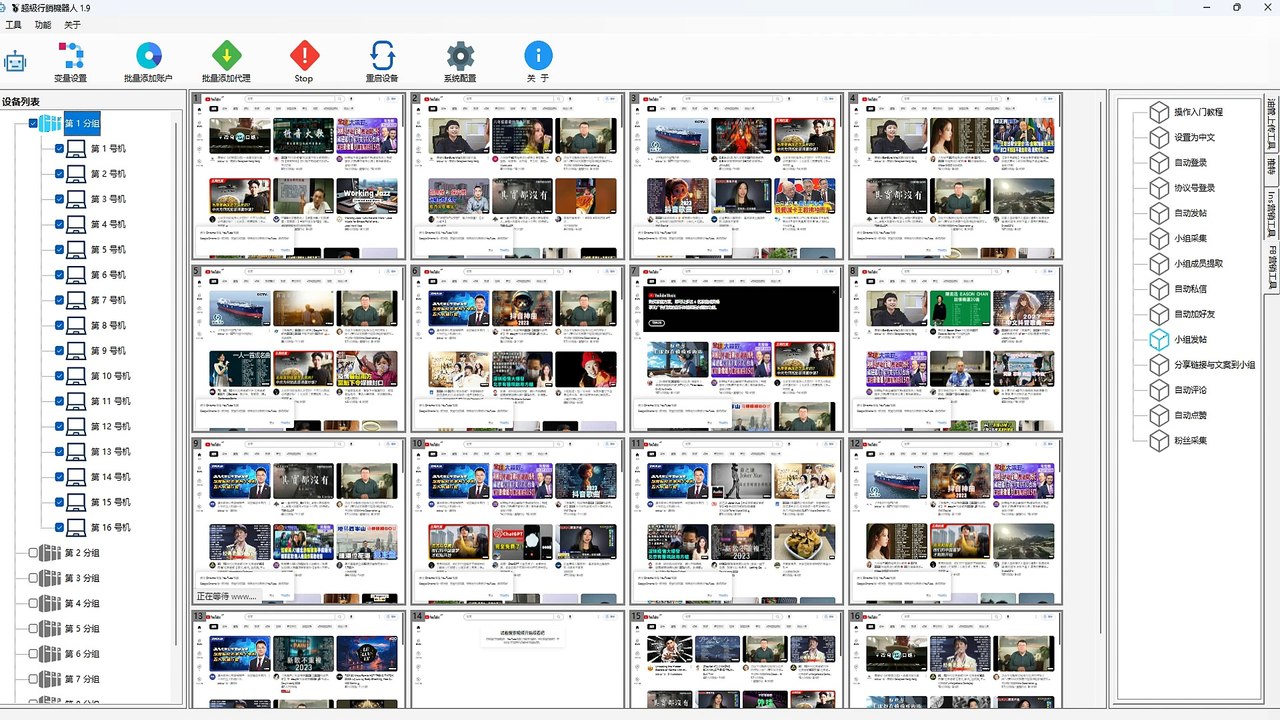Click the highlighted cube icon beside 小组发帖

coord(1159,340)
